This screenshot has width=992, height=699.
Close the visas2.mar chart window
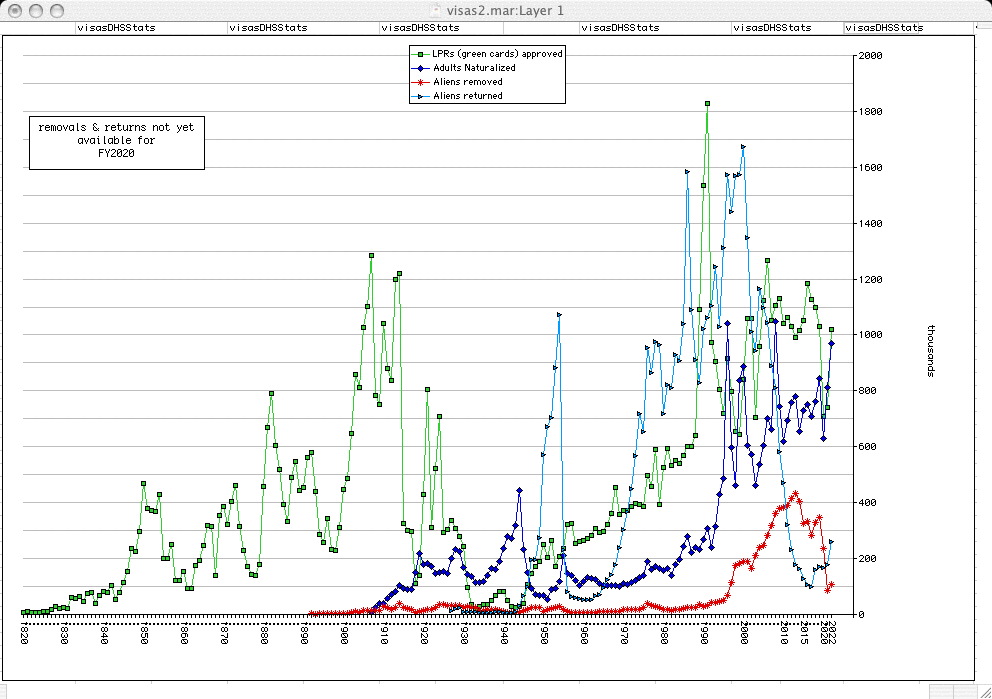15,11
